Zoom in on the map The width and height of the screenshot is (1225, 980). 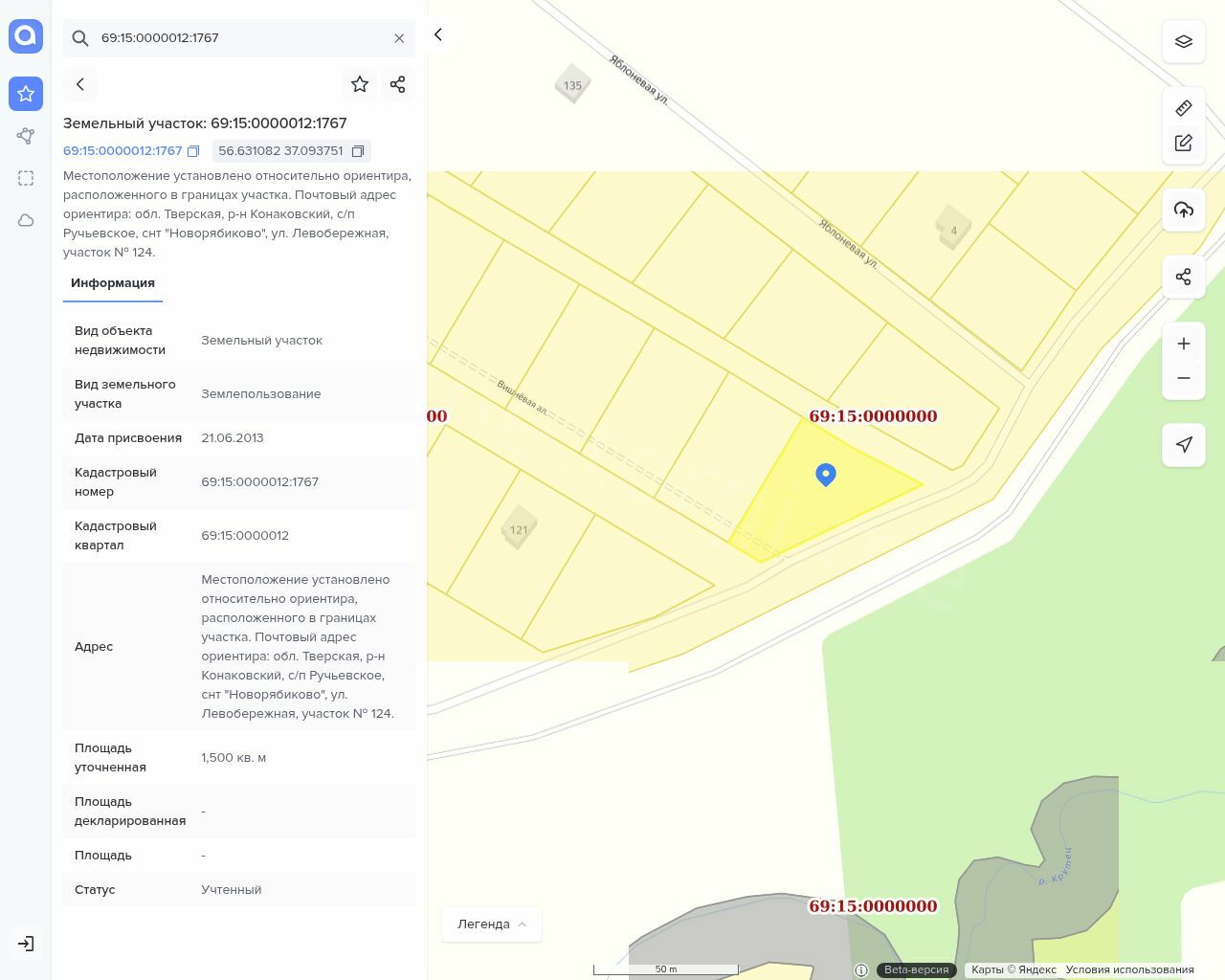pos(1183,344)
